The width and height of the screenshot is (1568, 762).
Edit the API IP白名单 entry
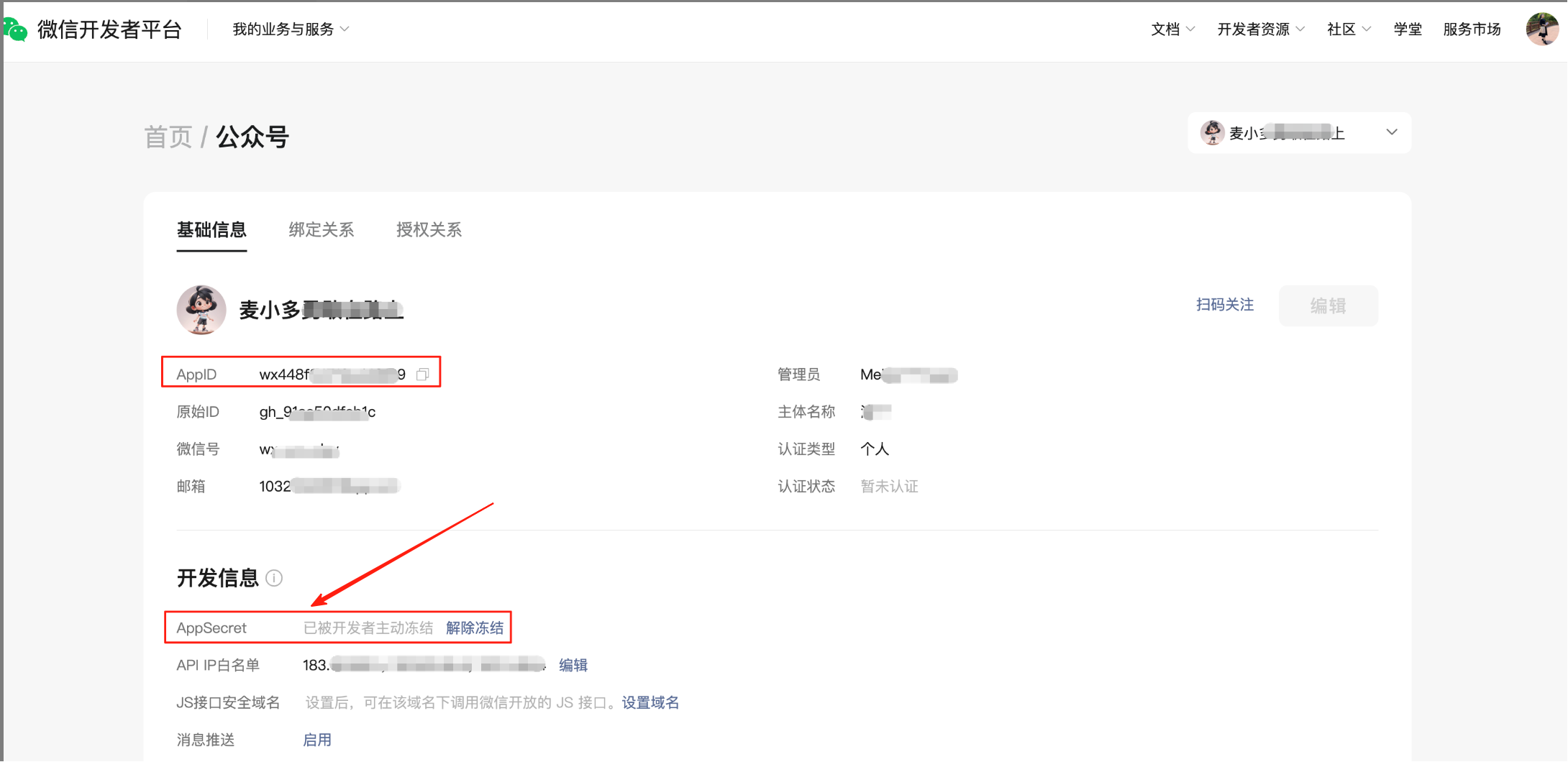(573, 665)
